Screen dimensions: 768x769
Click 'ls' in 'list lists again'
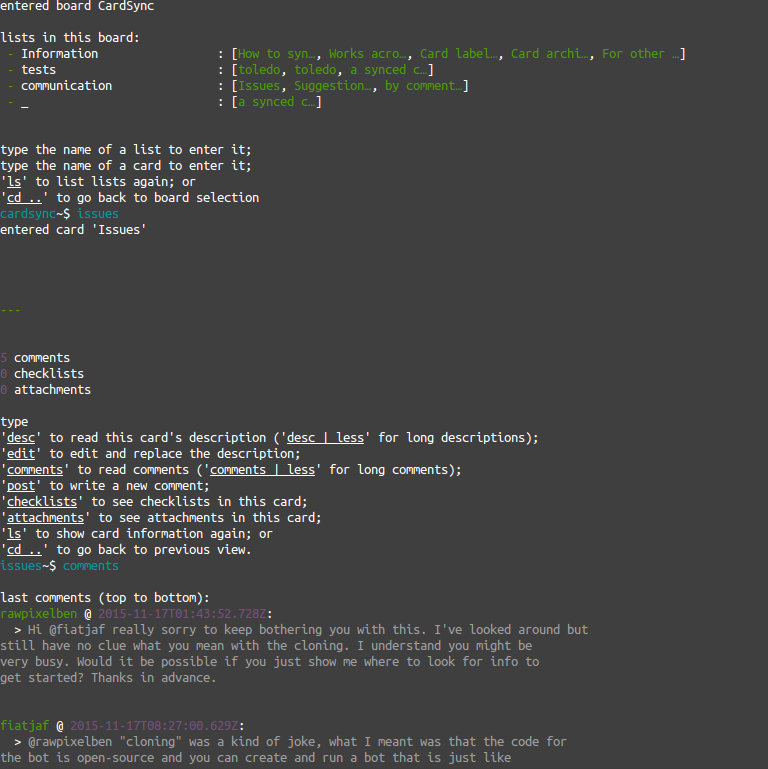(14, 182)
